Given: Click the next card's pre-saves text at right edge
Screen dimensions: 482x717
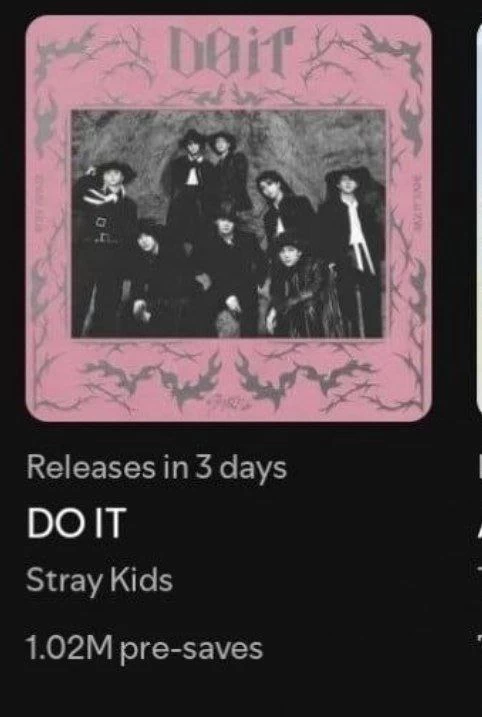Looking at the screenshot, I should pos(480,637).
